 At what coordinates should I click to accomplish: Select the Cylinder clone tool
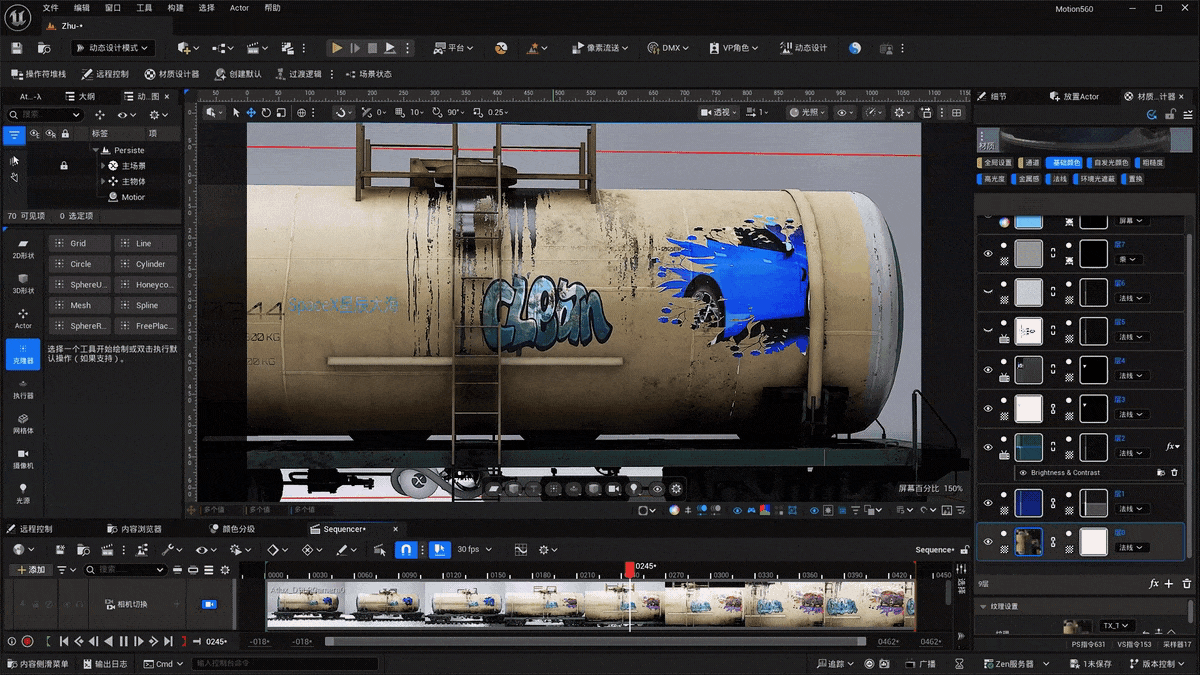click(x=146, y=263)
